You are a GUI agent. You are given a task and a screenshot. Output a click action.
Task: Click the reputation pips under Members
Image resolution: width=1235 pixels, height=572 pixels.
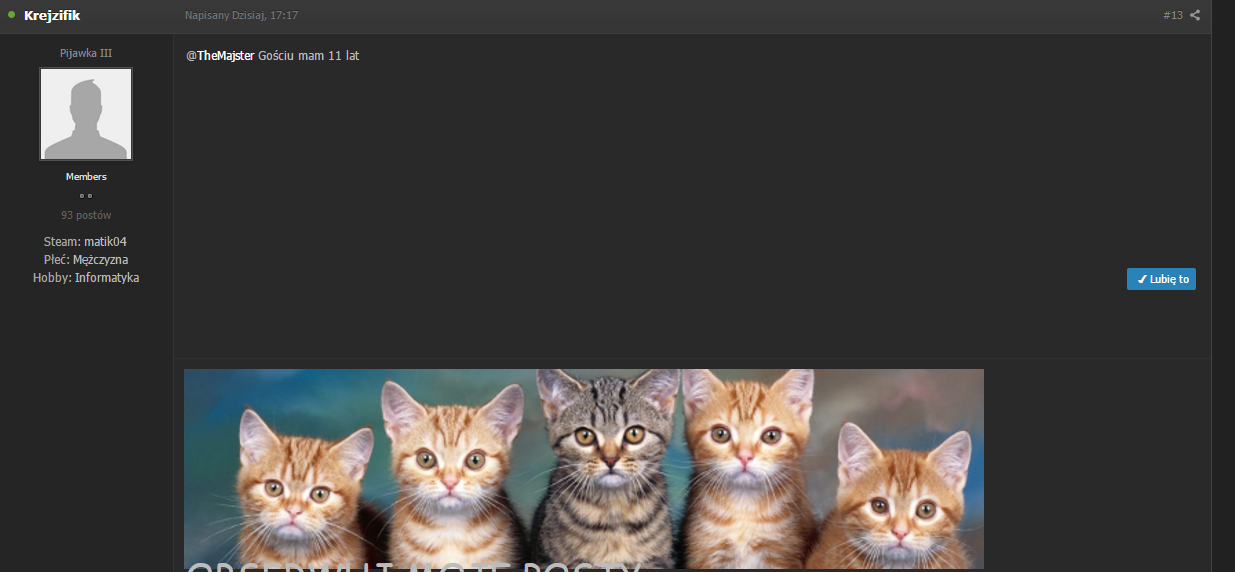pyautogui.click(x=86, y=196)
